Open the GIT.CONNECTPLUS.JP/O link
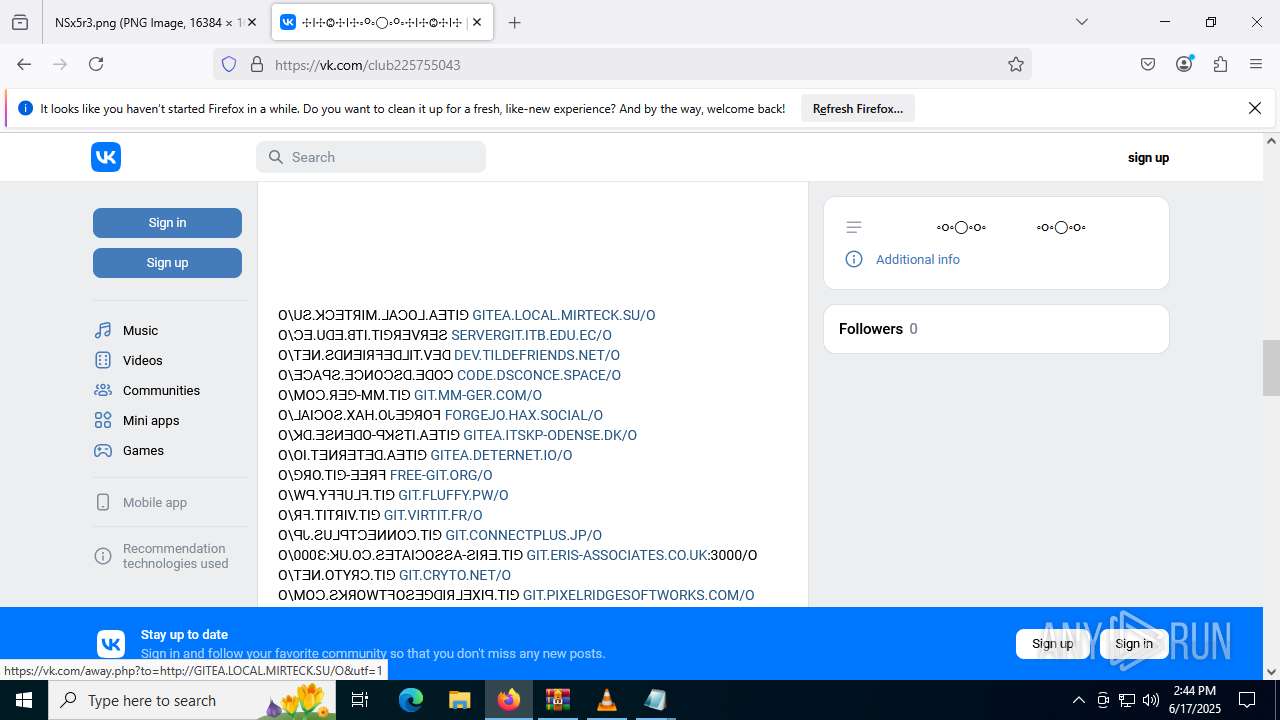This screenshot has width=1280, height=720. [524, 535]
